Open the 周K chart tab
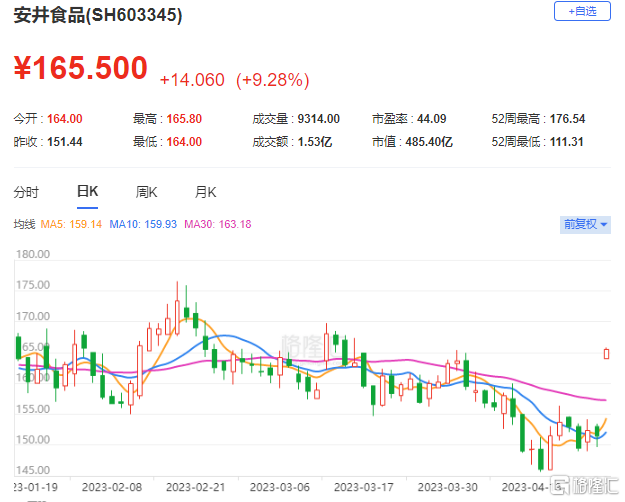Image resolution: width=625 pixels, height=502 pixels. (x=146, y=192)
